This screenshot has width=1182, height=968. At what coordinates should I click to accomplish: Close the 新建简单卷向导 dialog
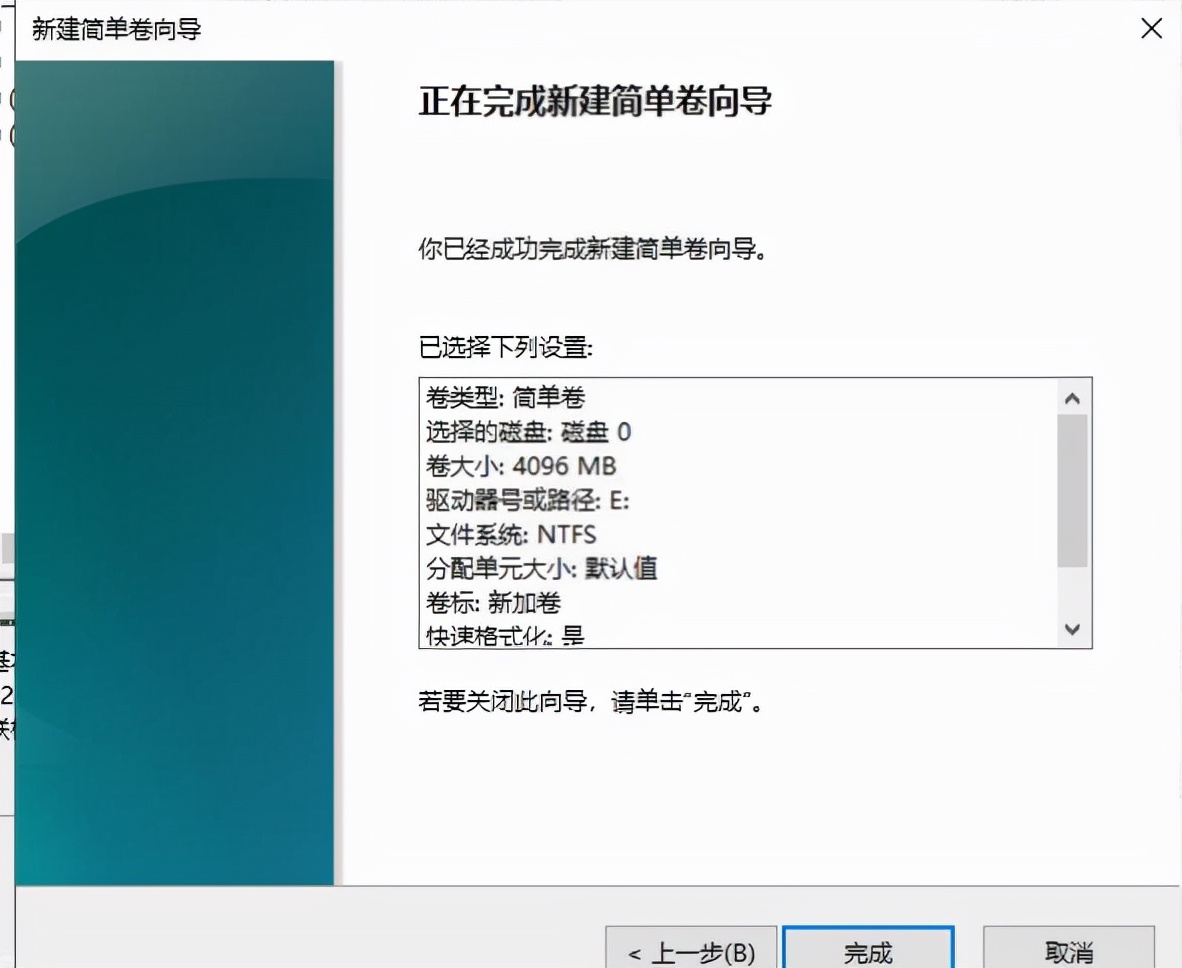[x=1151, y=29]
